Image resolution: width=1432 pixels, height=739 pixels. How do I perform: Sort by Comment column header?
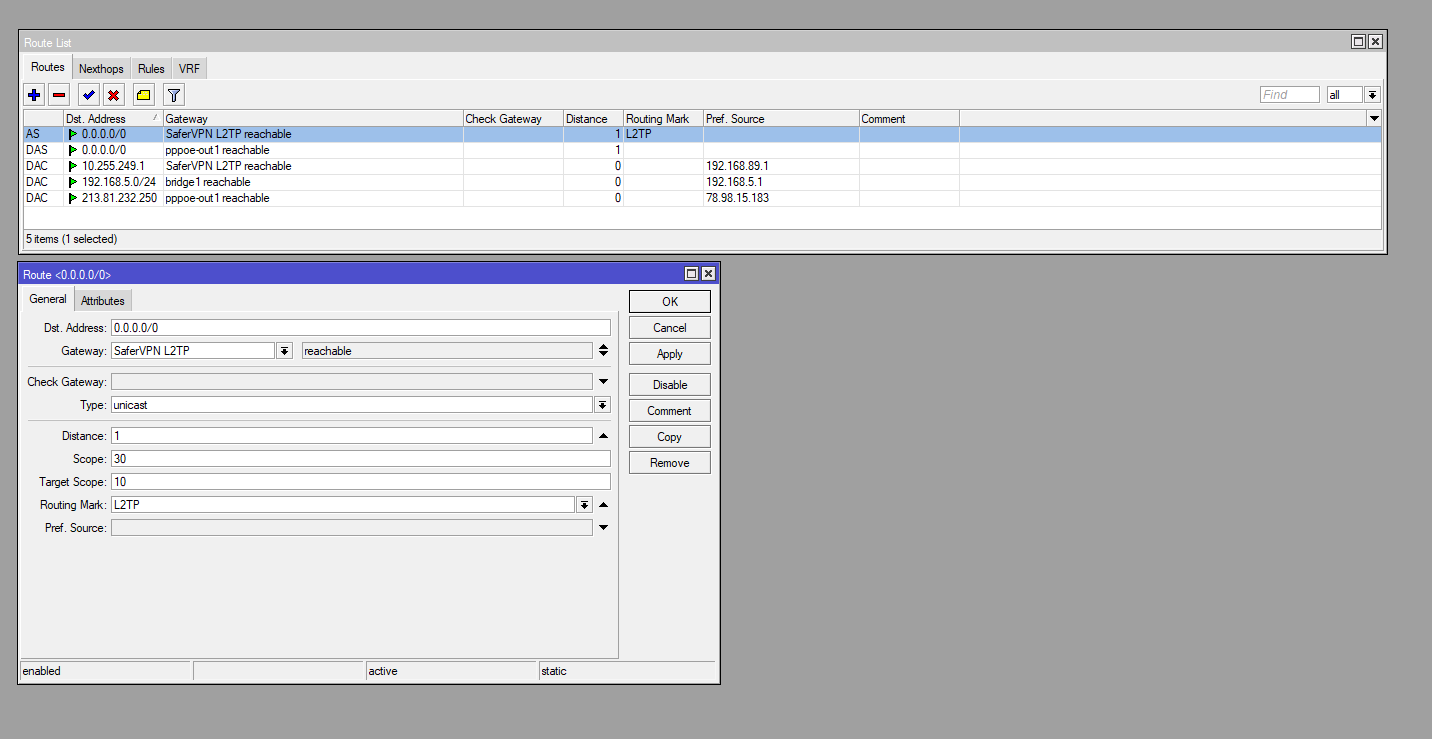click(909, 118)
